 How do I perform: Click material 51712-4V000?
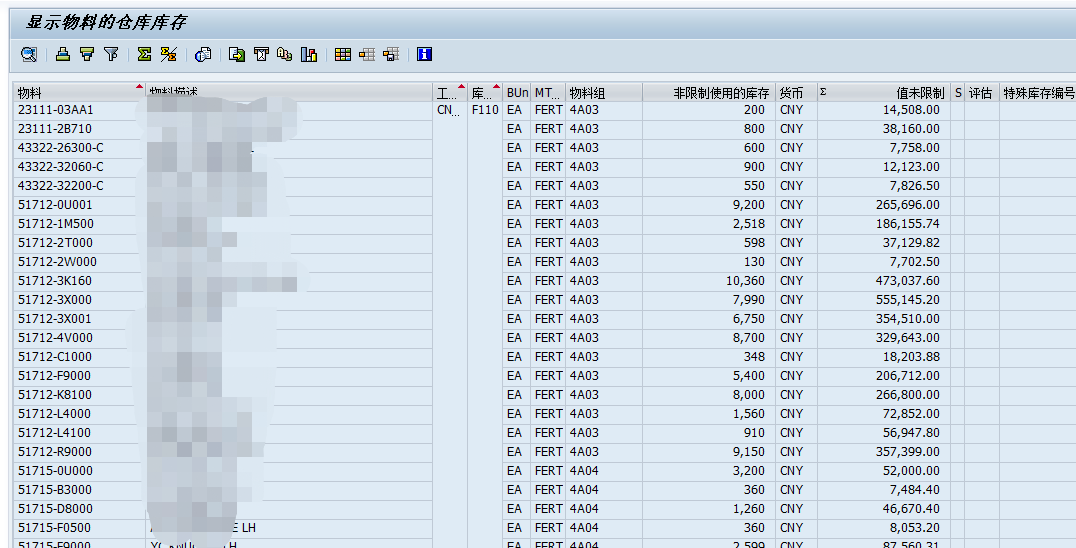[55, 338]
